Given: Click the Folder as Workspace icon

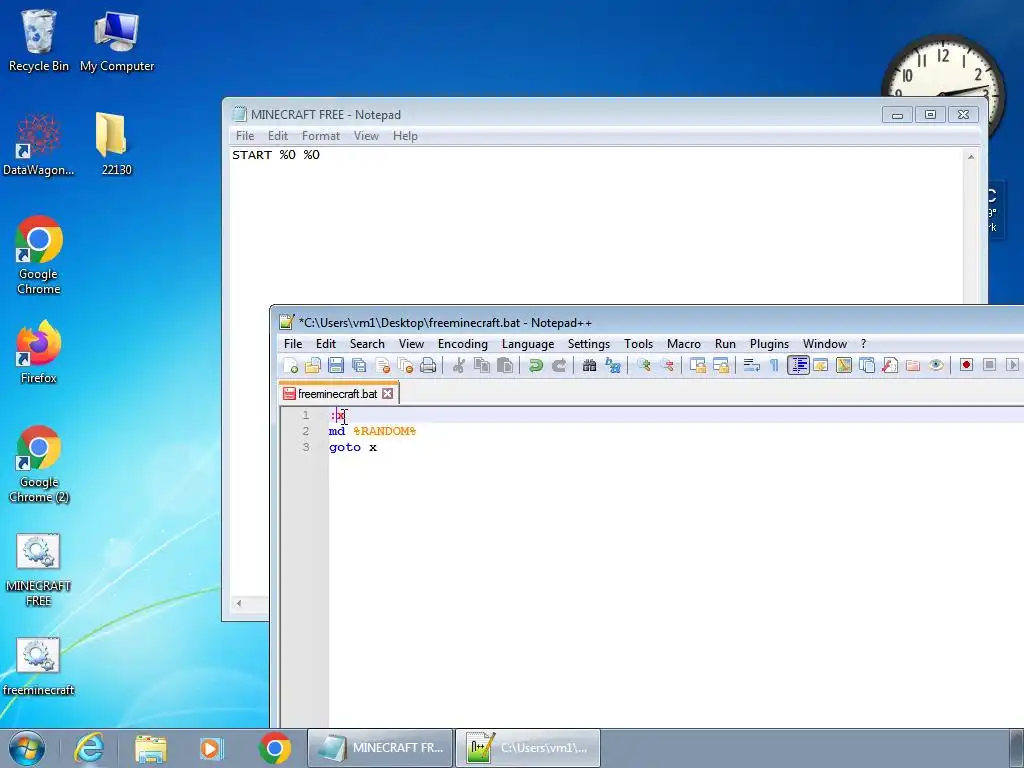Looking at the screenshot, I should (x=913, y=366).
